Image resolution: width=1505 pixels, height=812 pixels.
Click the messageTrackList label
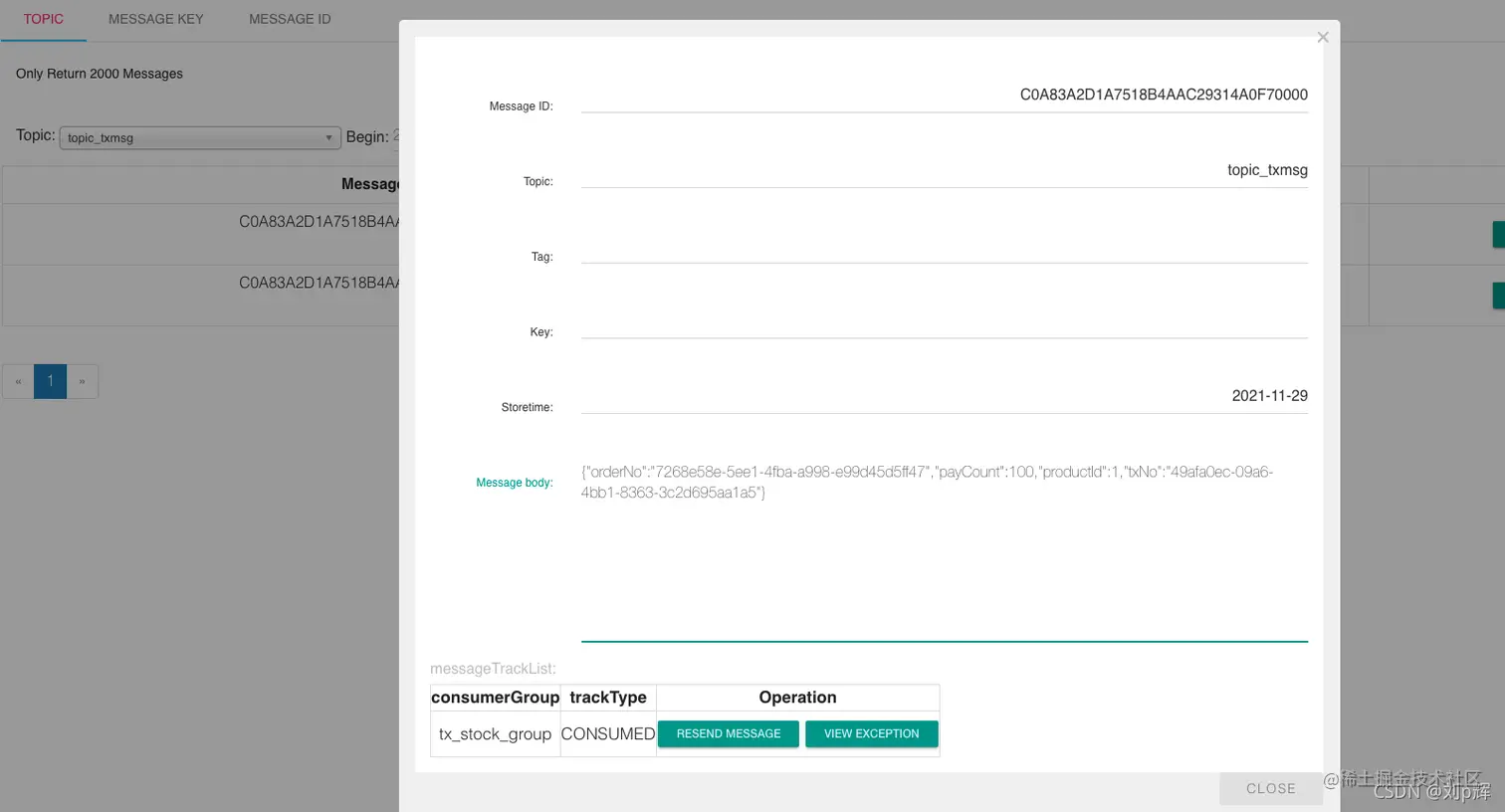[493, 669]
